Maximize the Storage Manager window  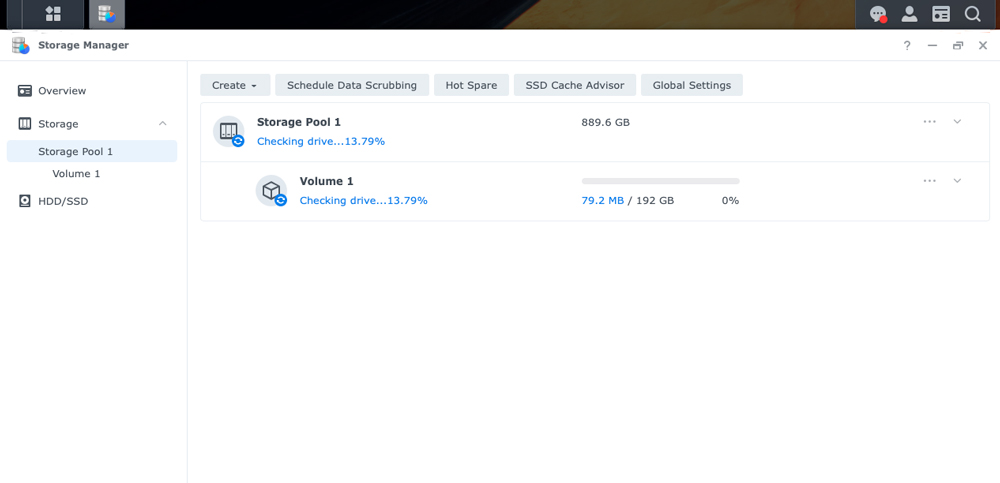click(x=958, y=45)
